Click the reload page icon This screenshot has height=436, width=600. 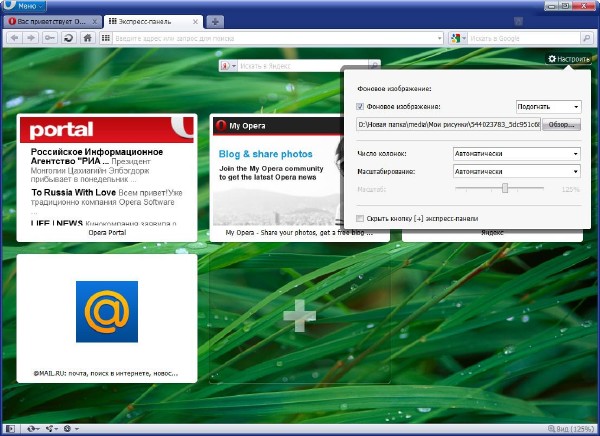click(x=68, y=38)
